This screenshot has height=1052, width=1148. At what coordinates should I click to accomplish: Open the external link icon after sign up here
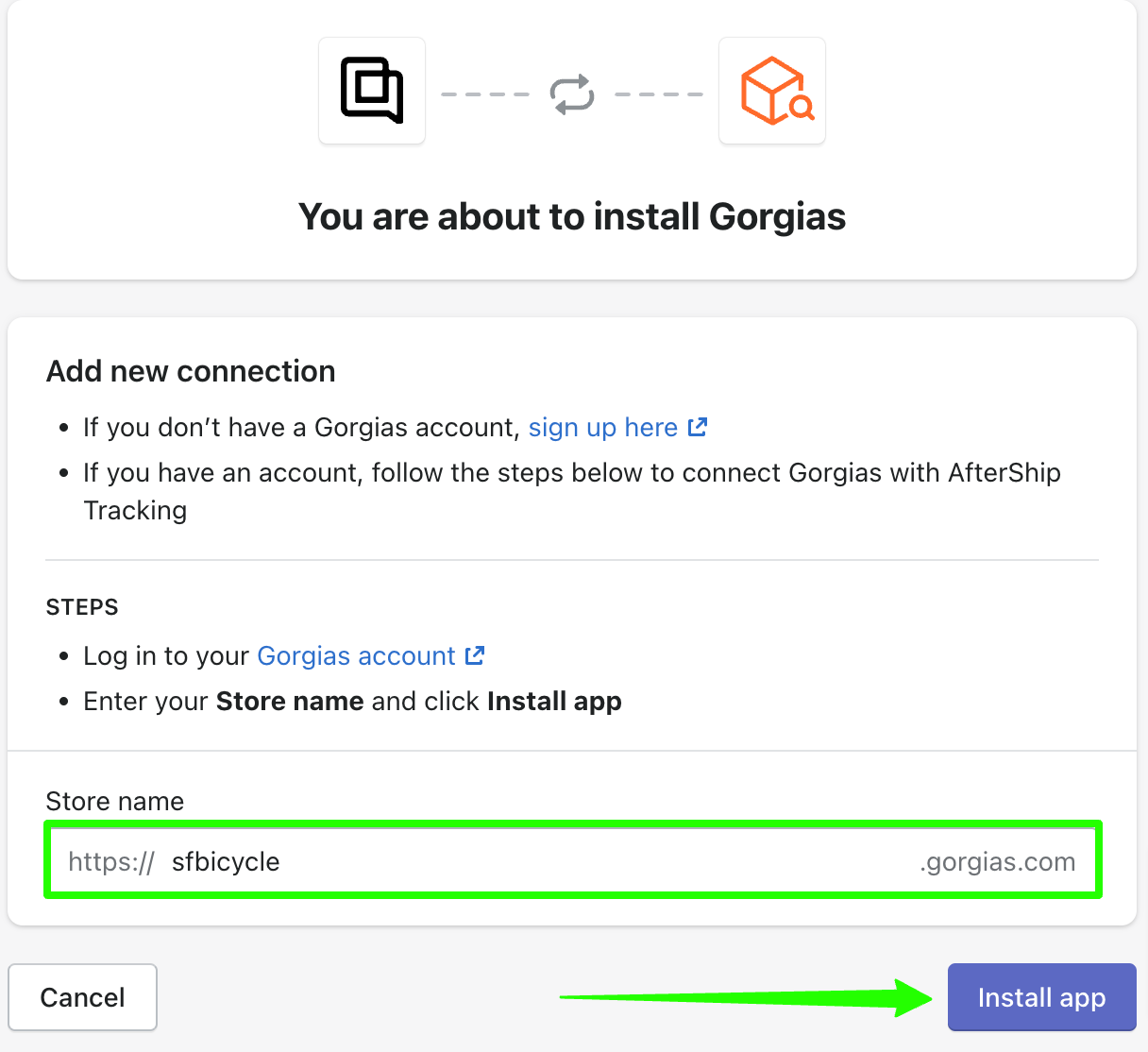[698, 427]
